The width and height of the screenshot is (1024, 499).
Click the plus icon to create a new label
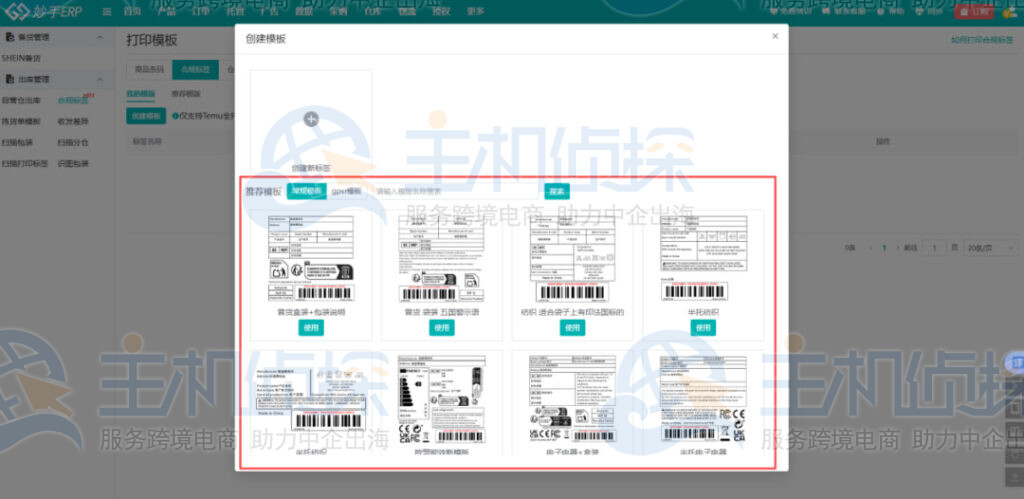pyautogui.click(x=312, y=119)
